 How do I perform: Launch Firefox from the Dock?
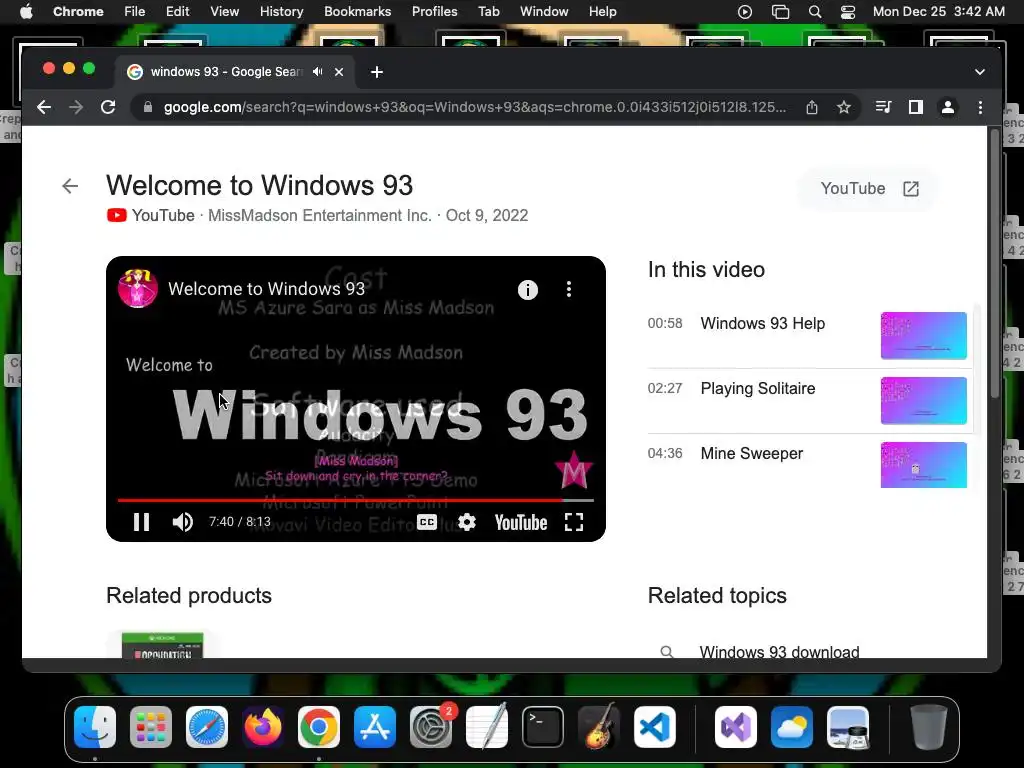[x=263, y=727]
